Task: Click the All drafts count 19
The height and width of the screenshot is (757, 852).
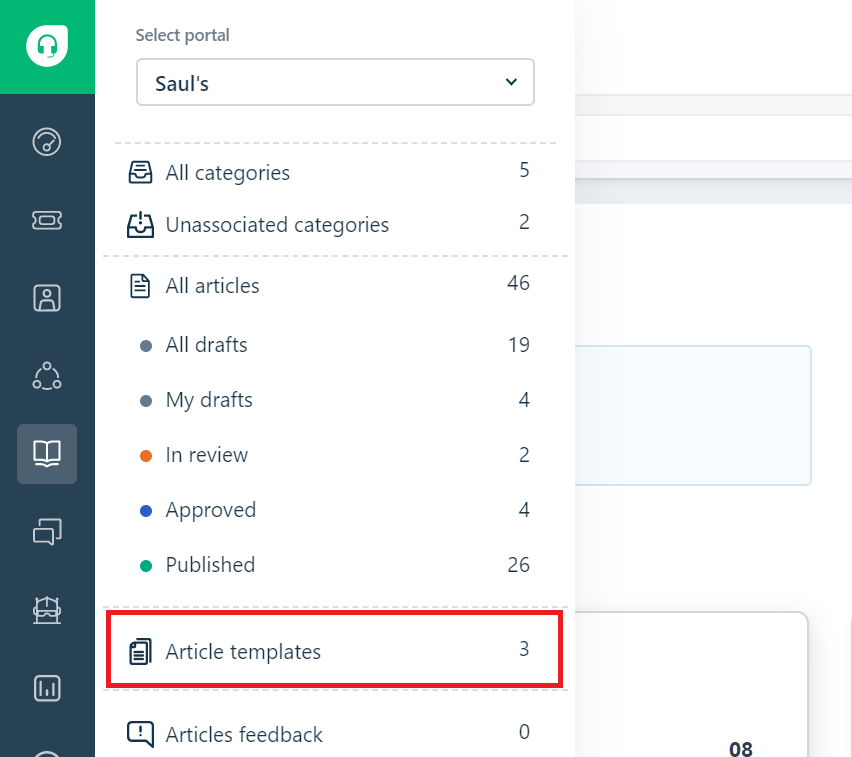Action: click(519, 345)
